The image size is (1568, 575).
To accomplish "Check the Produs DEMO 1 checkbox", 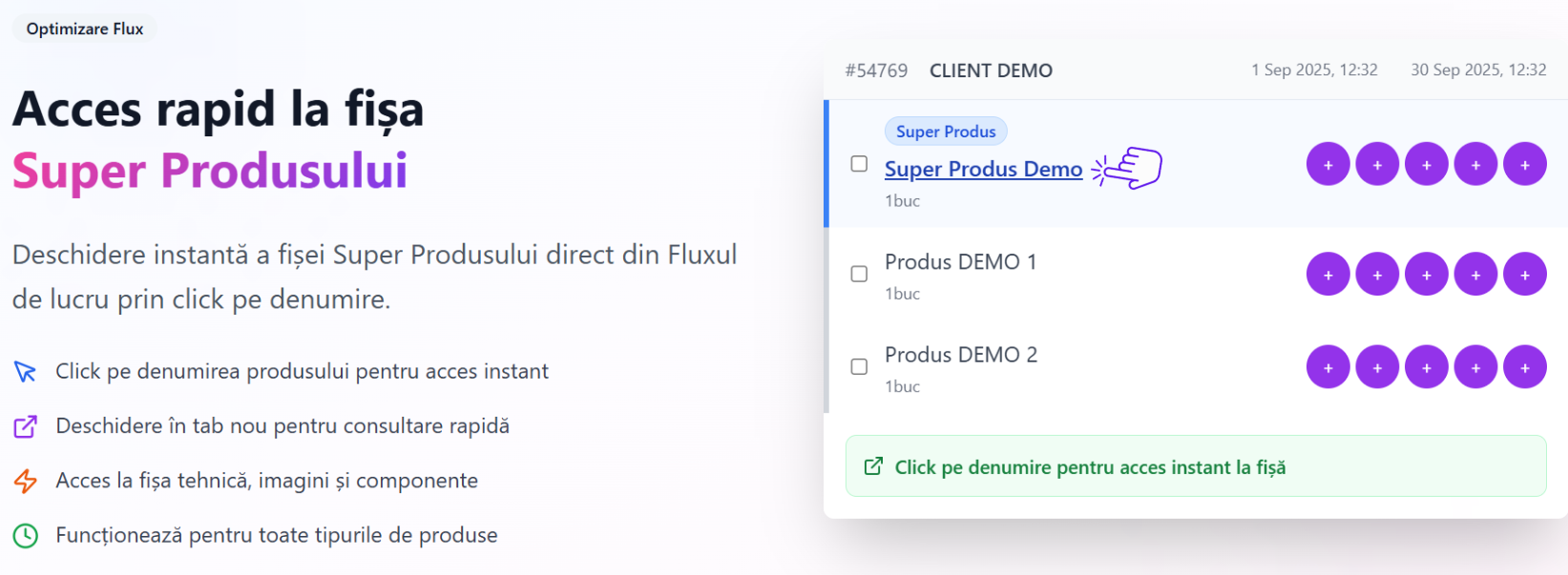I will [x=859, y=274].
